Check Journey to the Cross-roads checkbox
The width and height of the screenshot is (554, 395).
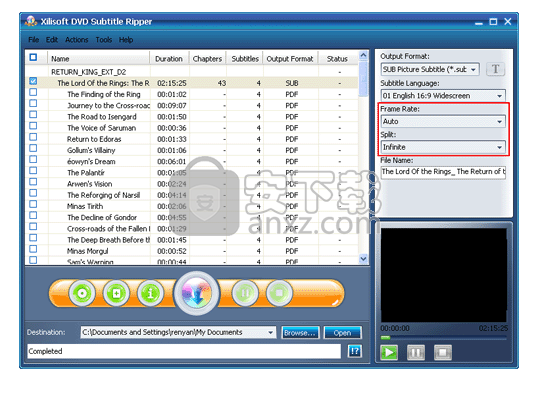33,104
